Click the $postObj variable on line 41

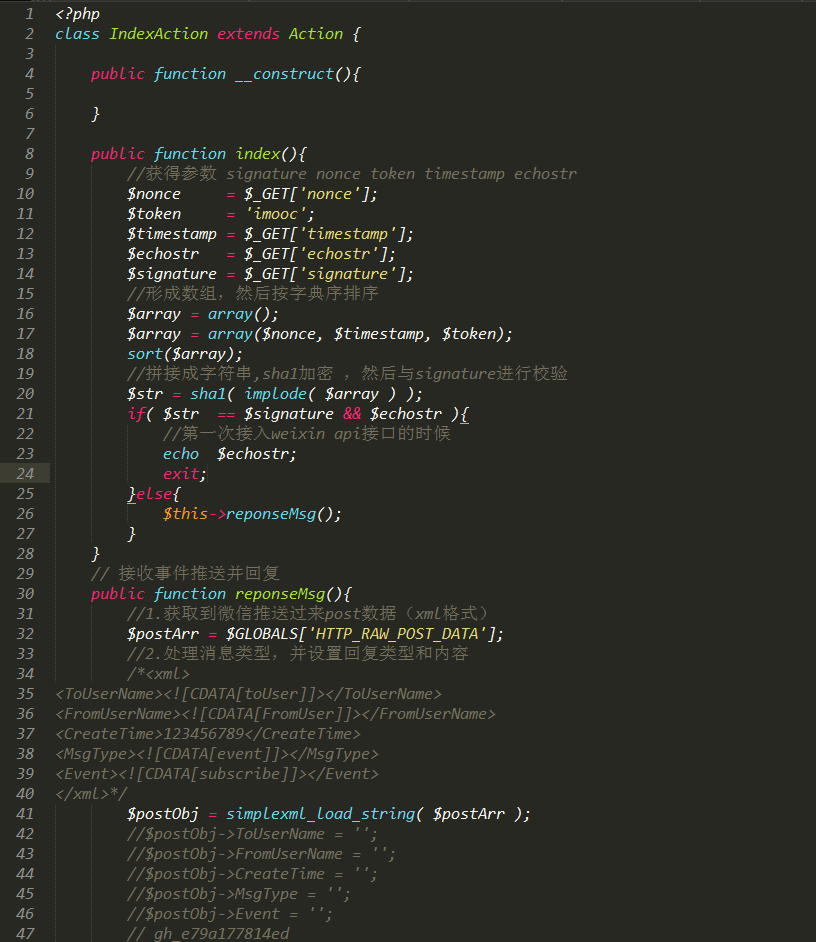pyautogui.click(x=163, y=814)
